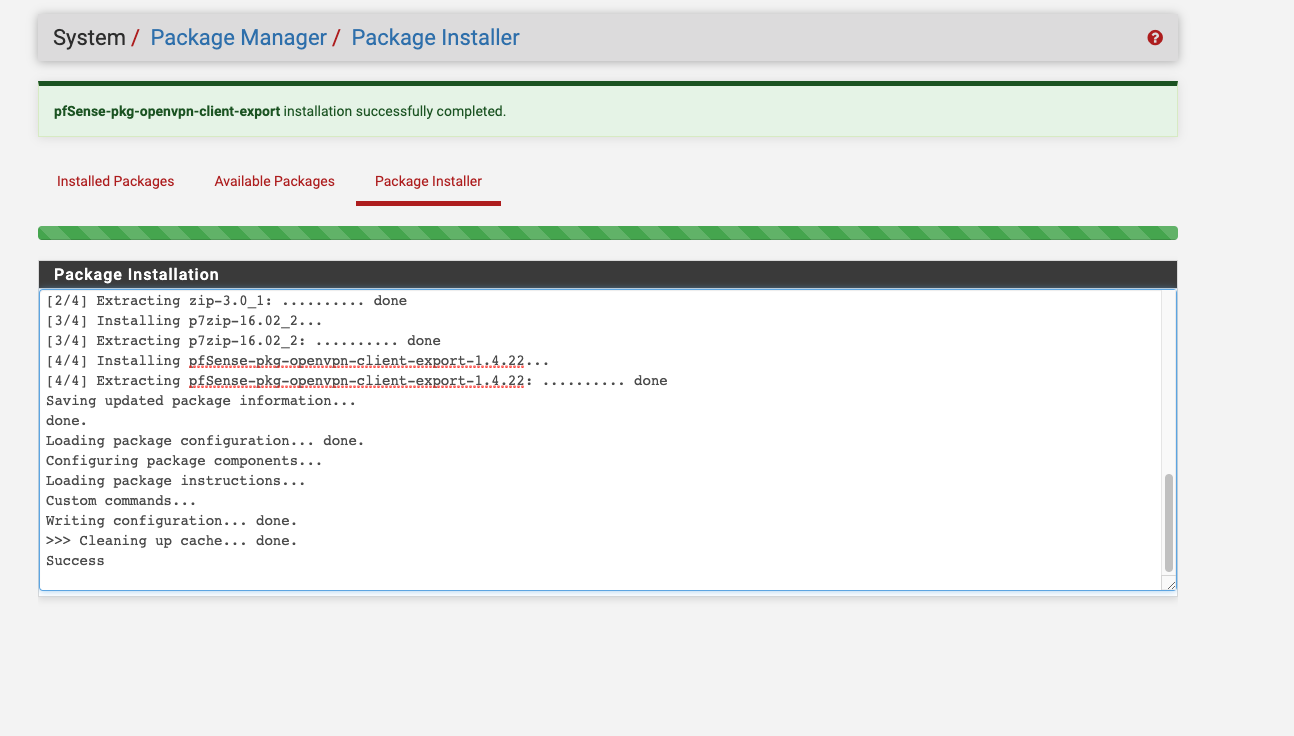Click '[3/4] Extracting p7zip-16.02_2' line

coord(243,341)
